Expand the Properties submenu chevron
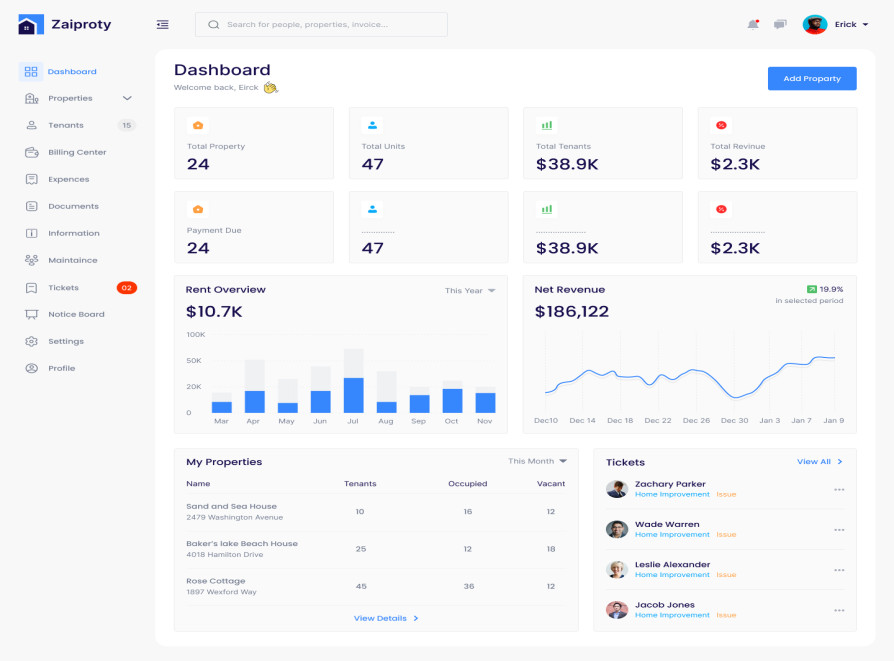This screenshot has width=894, height=661. tap(127, 98)
